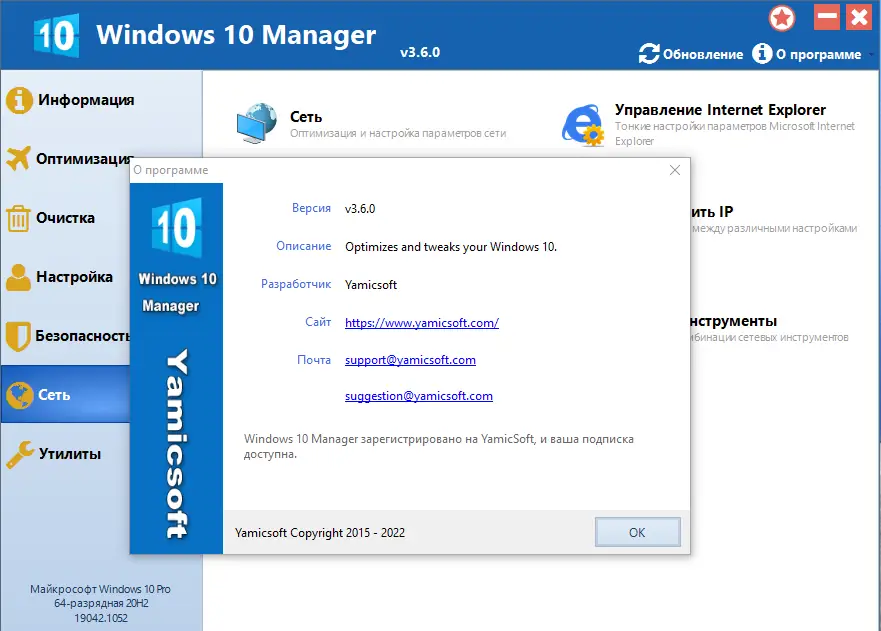
Task: Click the Internet Explorer management icon
Action: pos(583,125)
